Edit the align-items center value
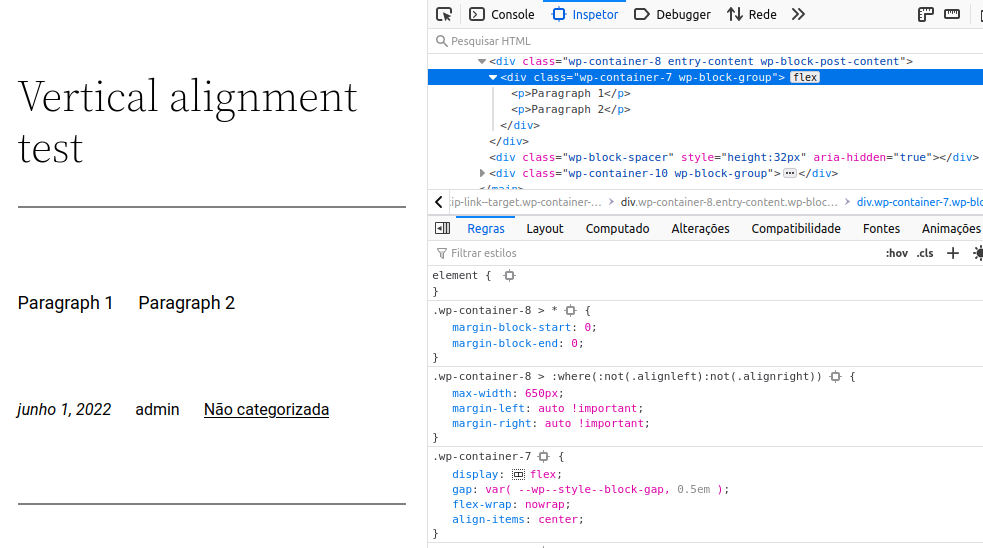983x548 pixels. tap(557, 520)
